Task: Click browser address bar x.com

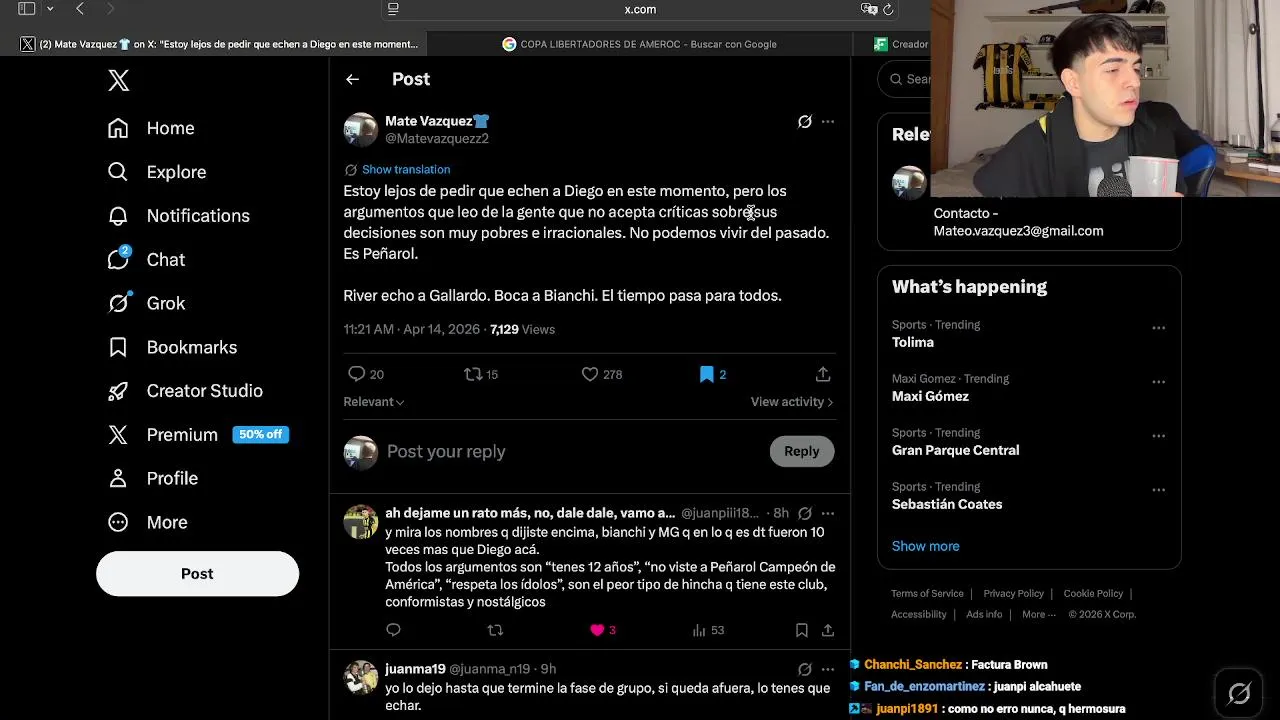Action: click(640, 9)
